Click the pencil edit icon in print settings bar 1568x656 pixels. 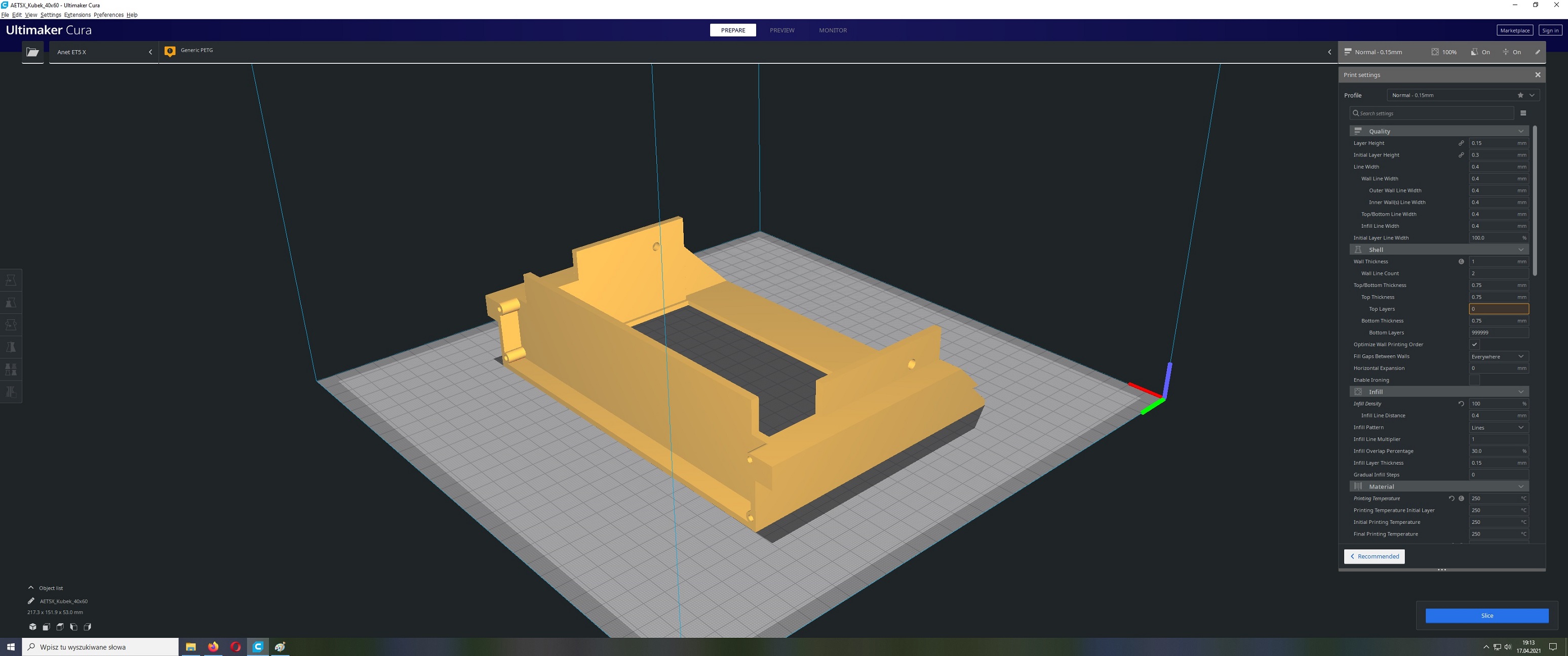pyautogui.click(x=1538, y=52)
